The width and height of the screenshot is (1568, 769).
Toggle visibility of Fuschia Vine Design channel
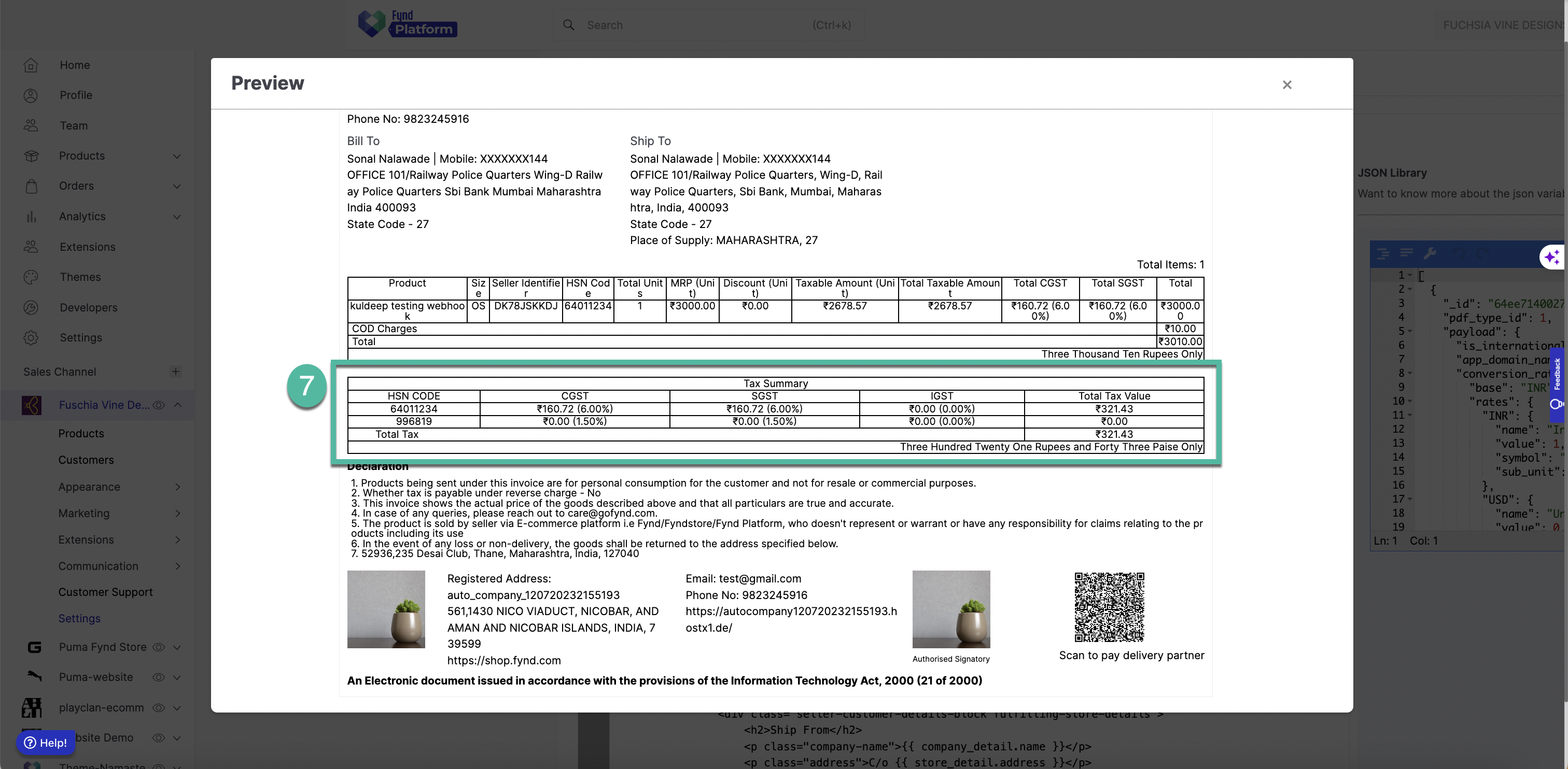point(159,405)
